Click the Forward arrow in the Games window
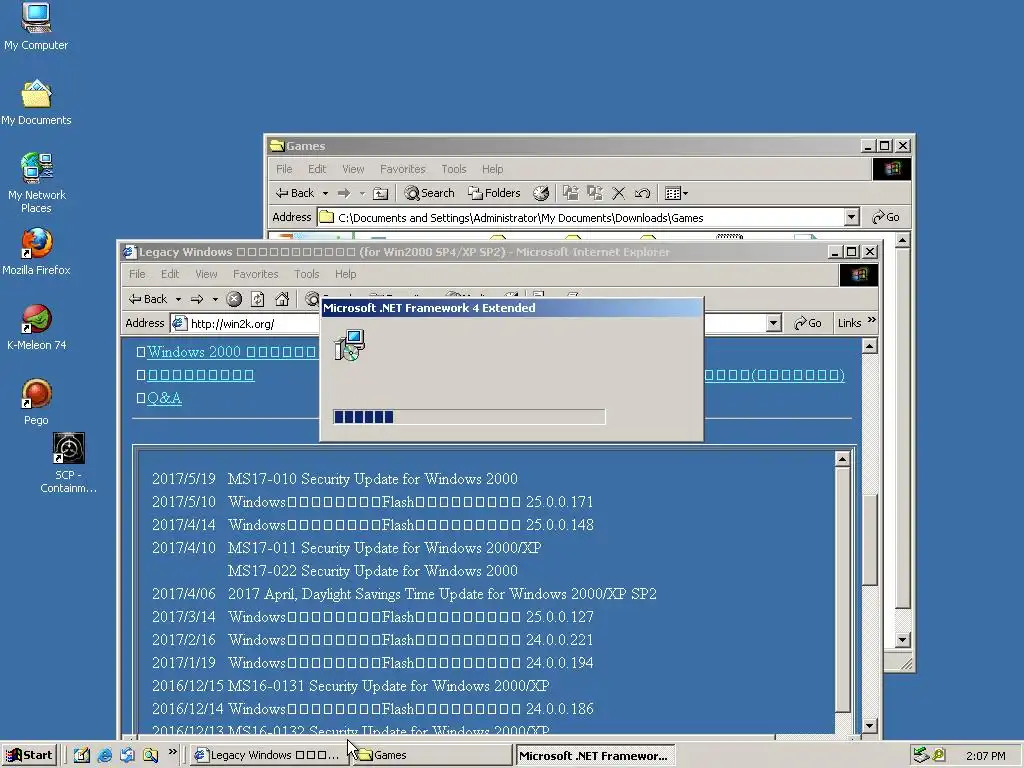The image size is (1024, 768). 344,193
